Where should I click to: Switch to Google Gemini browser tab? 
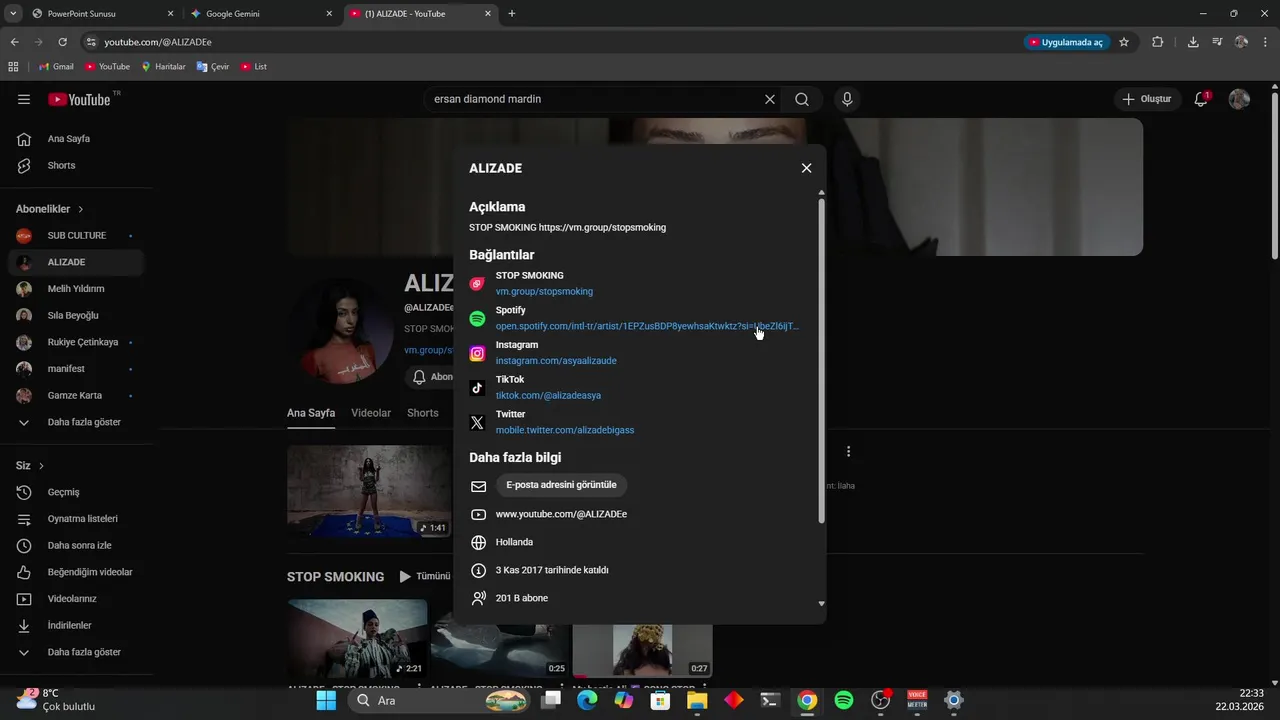tap(258, 14)
